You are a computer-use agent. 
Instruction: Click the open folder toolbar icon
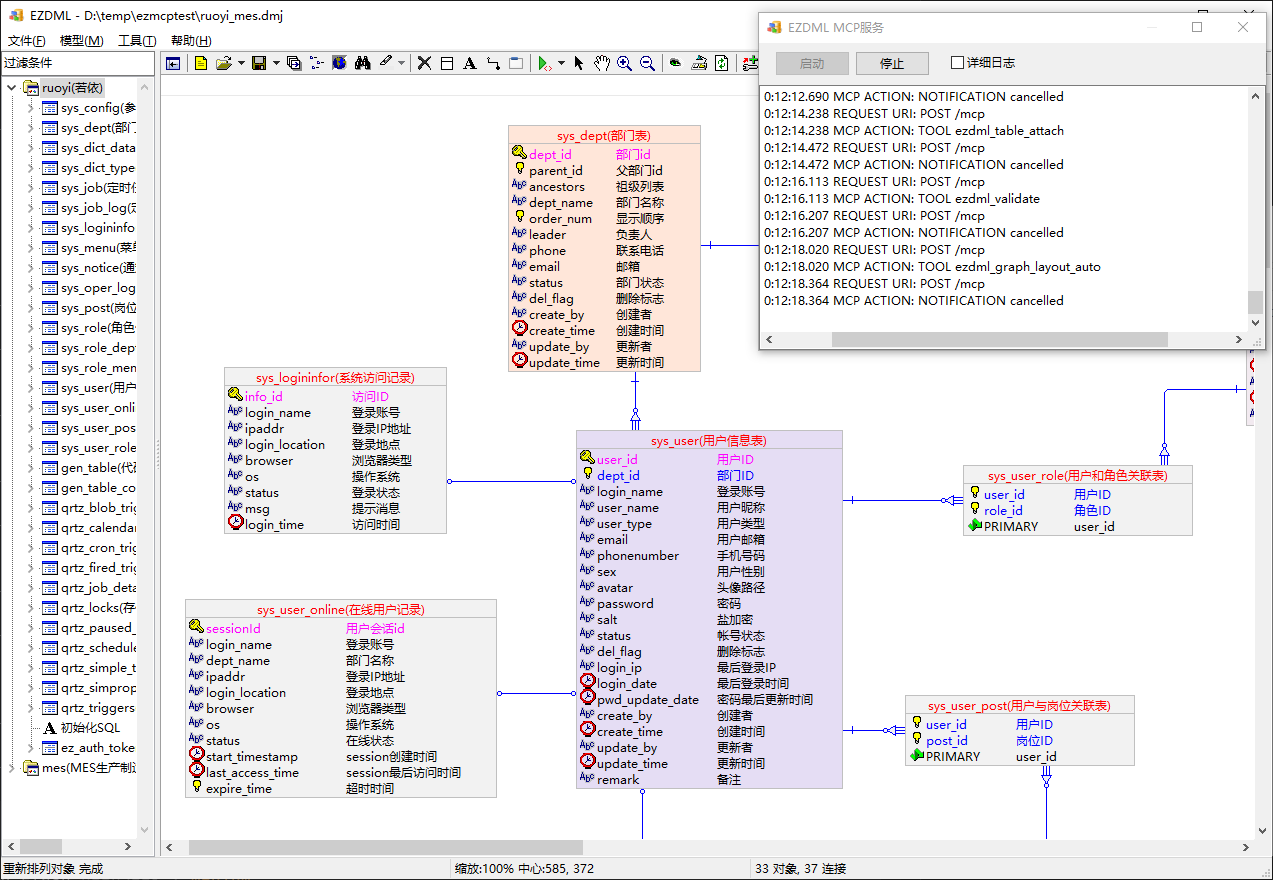[224, 63]
